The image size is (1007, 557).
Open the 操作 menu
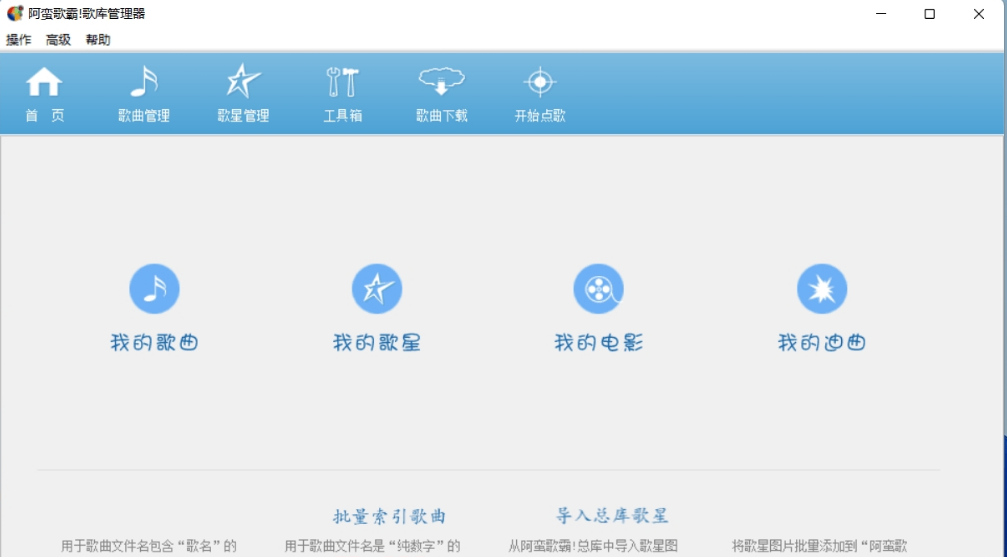coord(19,40)
